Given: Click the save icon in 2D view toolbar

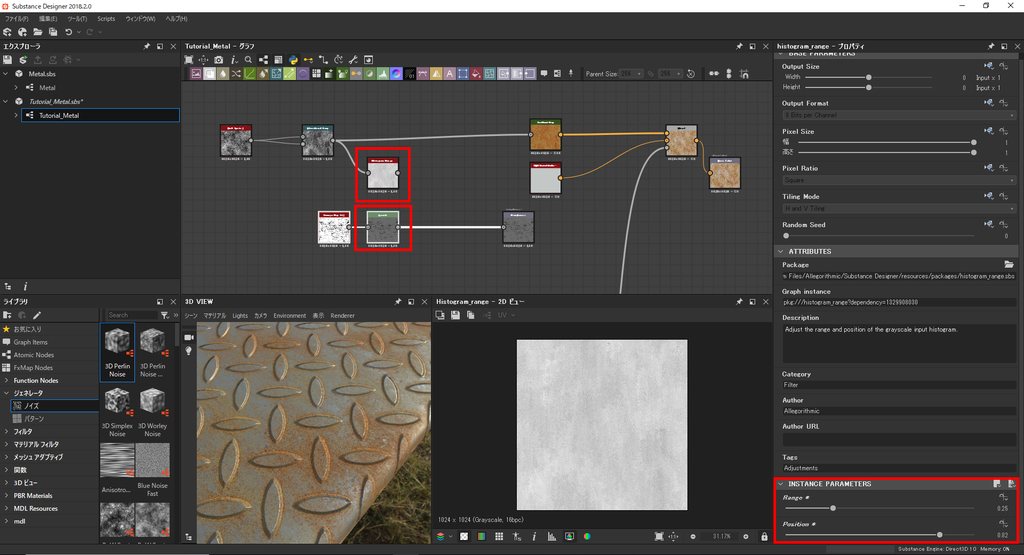Looking at the screenshot, I should point(455,315).
